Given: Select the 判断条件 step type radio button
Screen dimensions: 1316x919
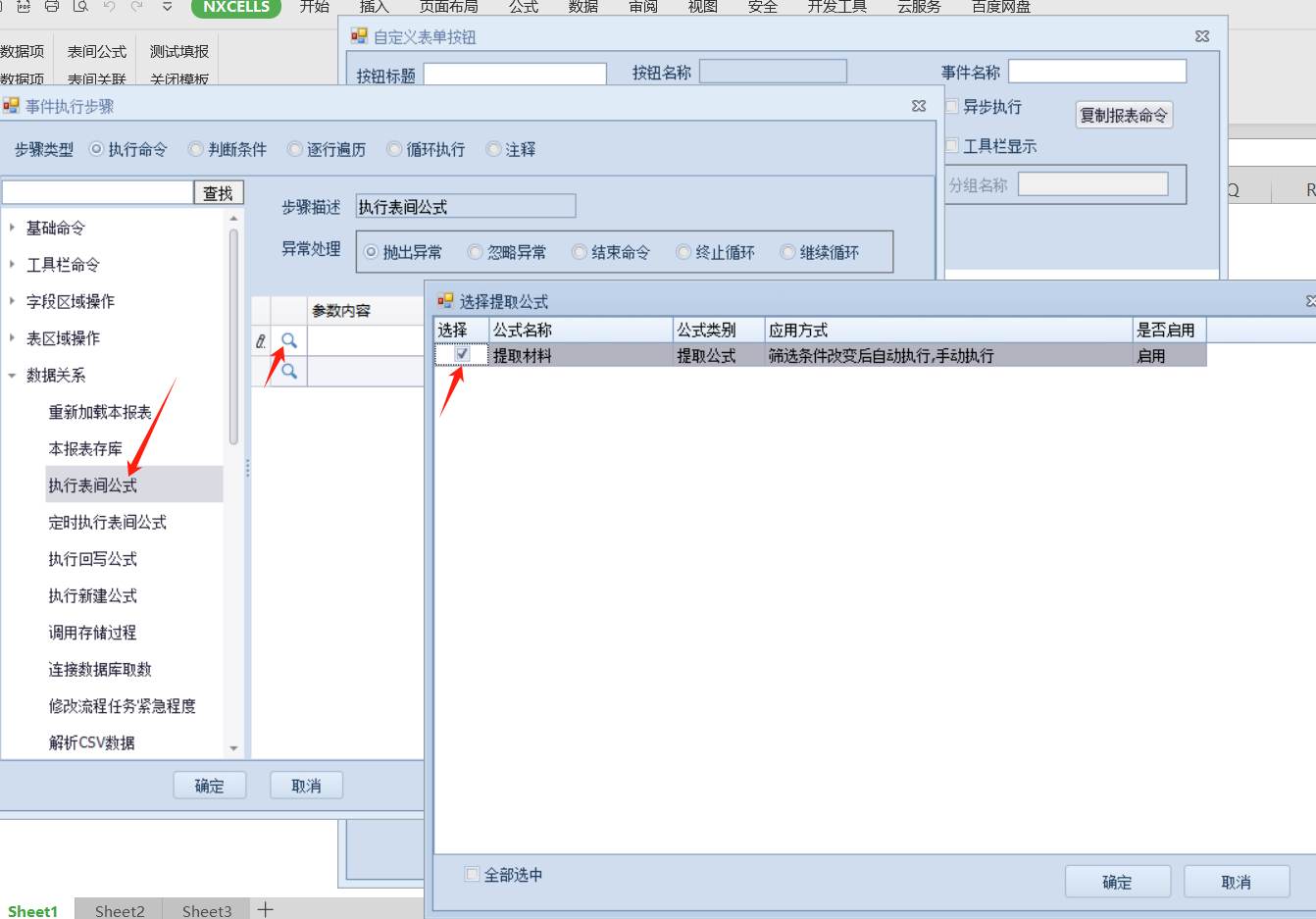Looking at the screenshot, I should (196, 149).
